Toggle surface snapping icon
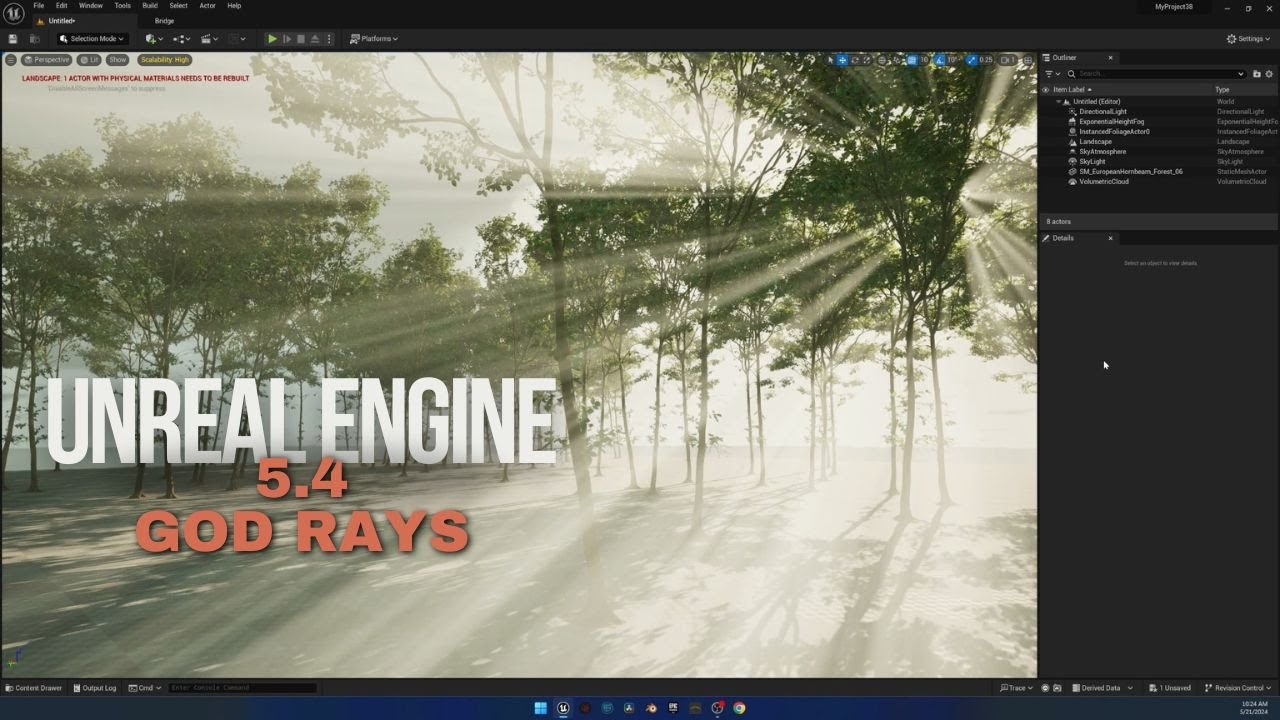The height and width of the screenshot is (720, 1280). [x=897, y=60]
